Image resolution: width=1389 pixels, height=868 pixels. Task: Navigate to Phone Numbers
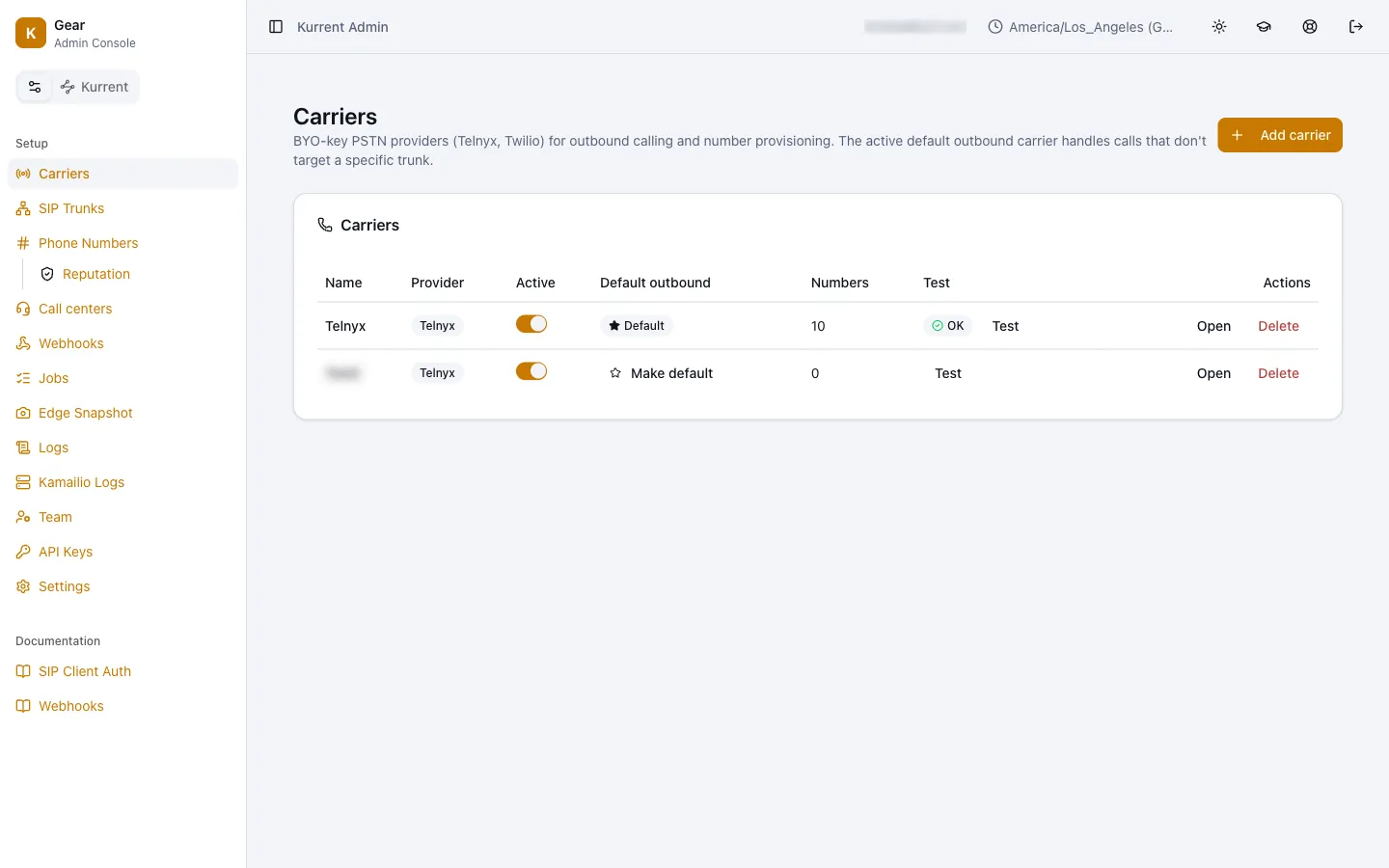(123, 243)
